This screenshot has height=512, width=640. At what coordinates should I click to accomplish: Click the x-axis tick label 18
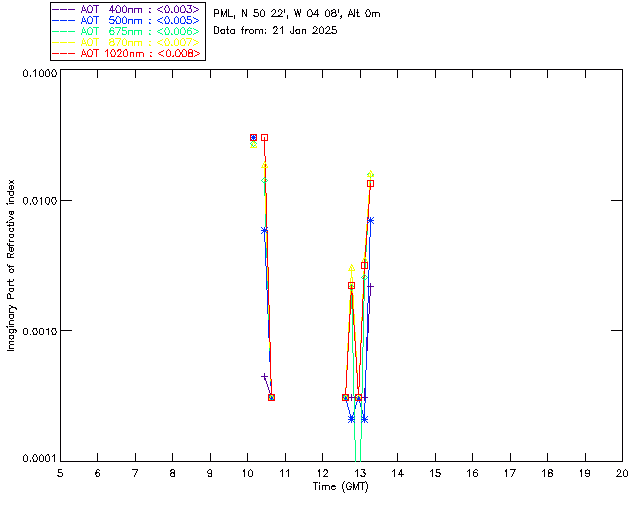point(547,473)
